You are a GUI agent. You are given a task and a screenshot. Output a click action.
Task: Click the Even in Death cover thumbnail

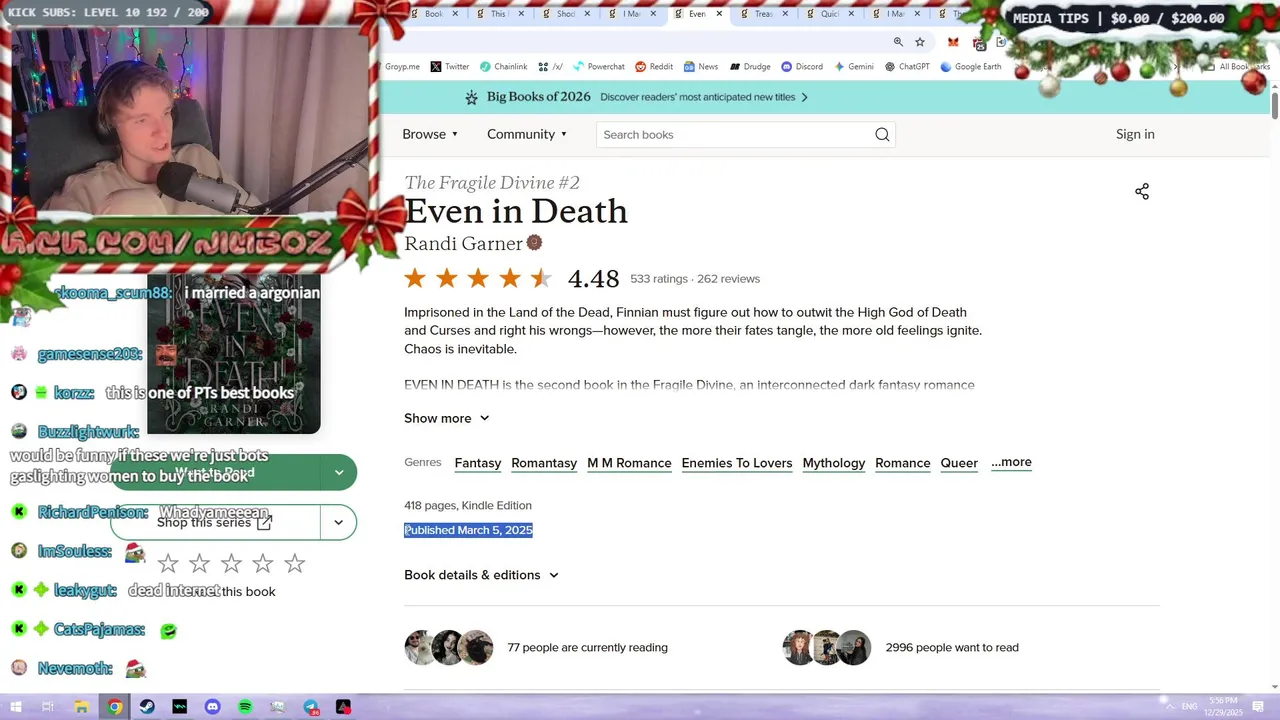point(234,355)
